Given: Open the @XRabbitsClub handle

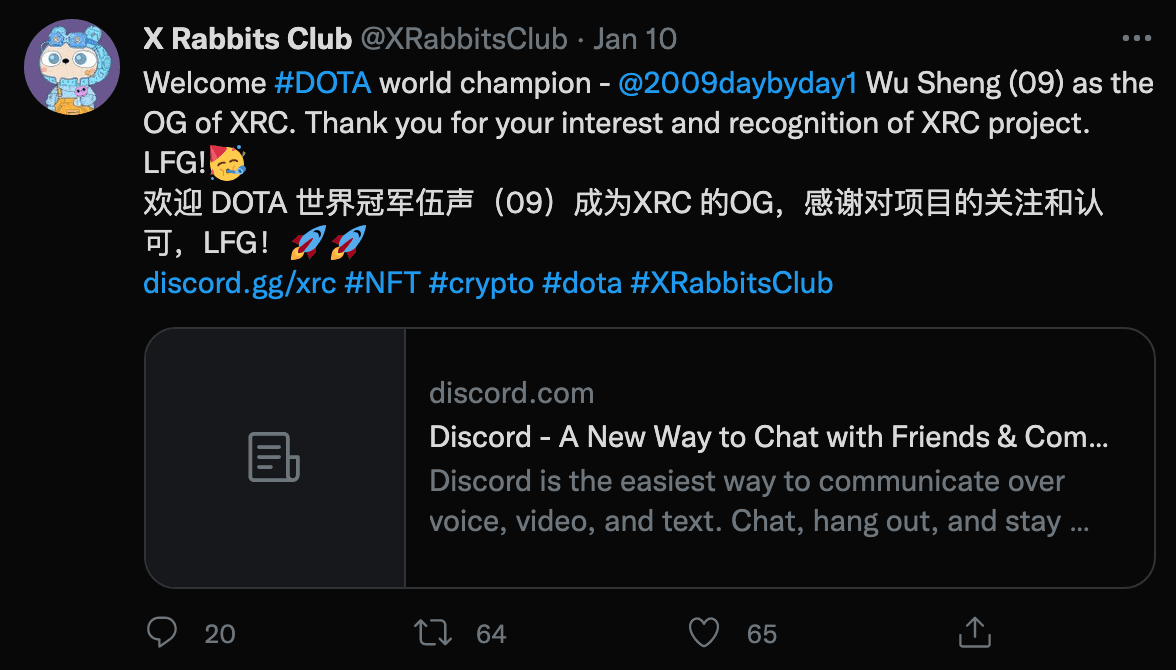Looking at the screenshot, I should point(464,39).
